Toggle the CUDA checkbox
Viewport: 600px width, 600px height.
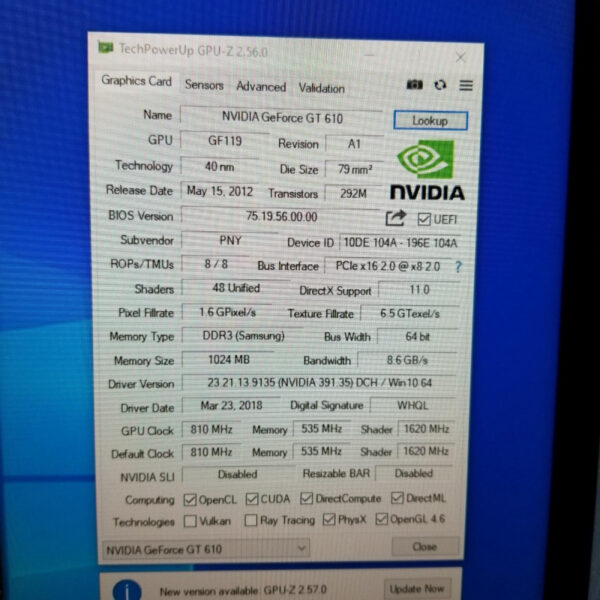tap(252, 499)
